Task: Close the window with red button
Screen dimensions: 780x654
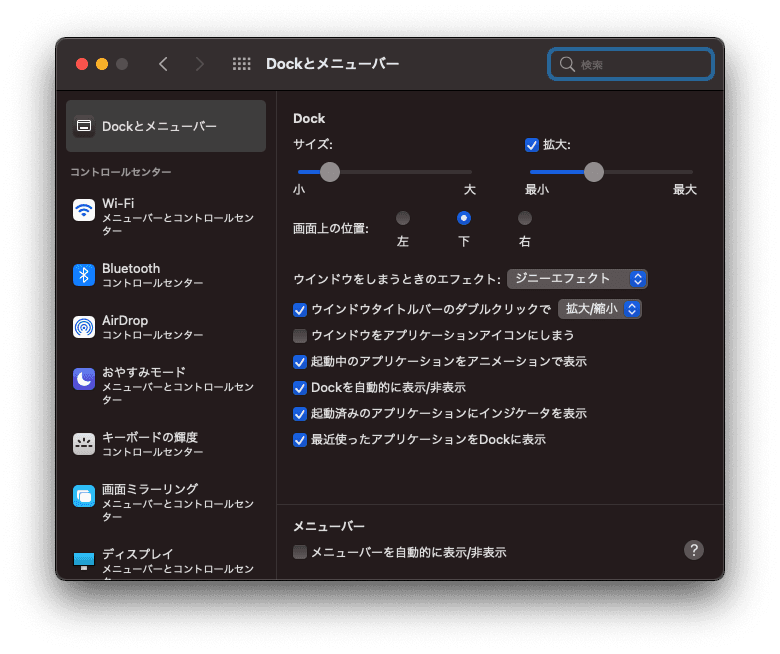Action: (82, 64)
